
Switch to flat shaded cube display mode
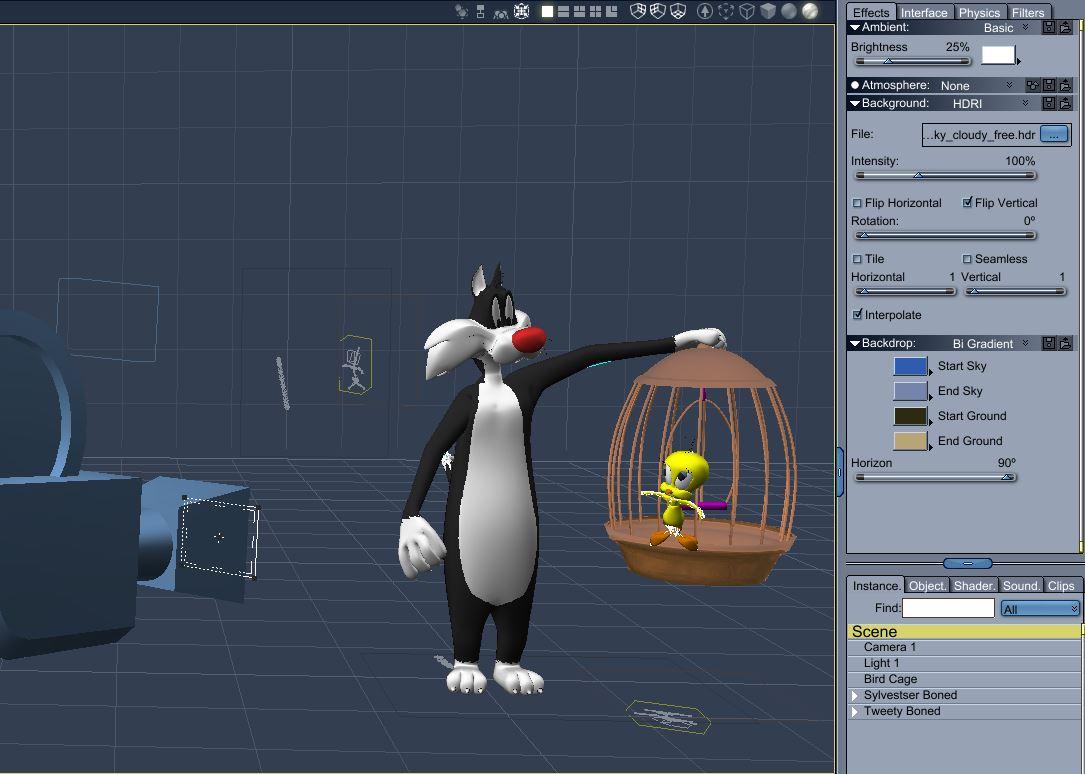click(767, 11)
